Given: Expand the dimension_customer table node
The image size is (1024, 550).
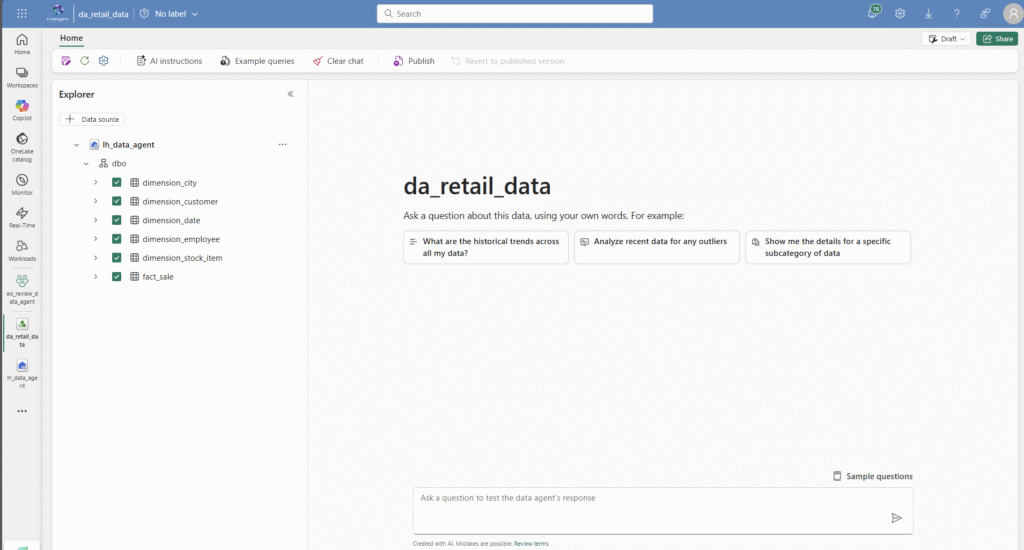Looking at the screenshot, I should click(x=95, y=201).
